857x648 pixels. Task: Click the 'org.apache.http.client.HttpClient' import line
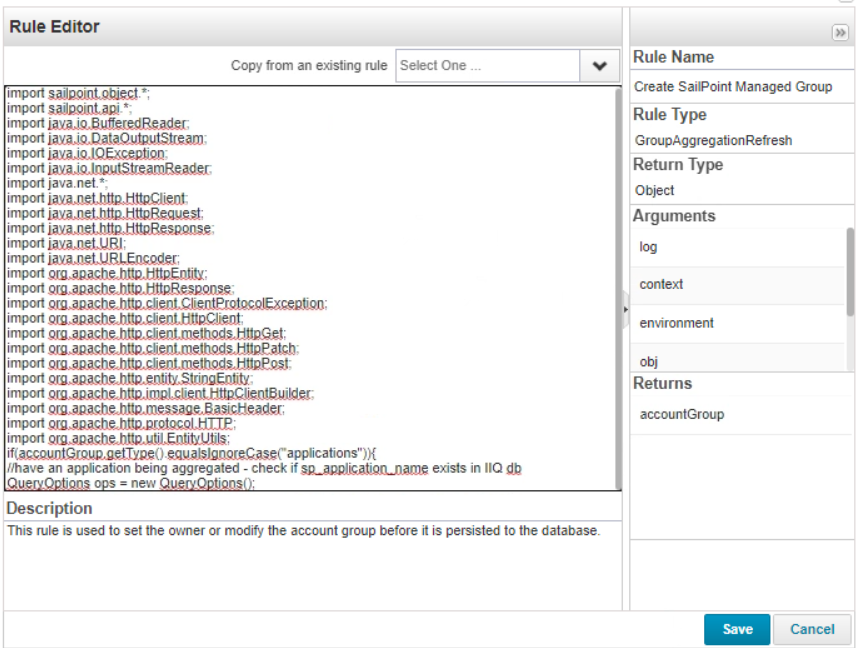125,319
